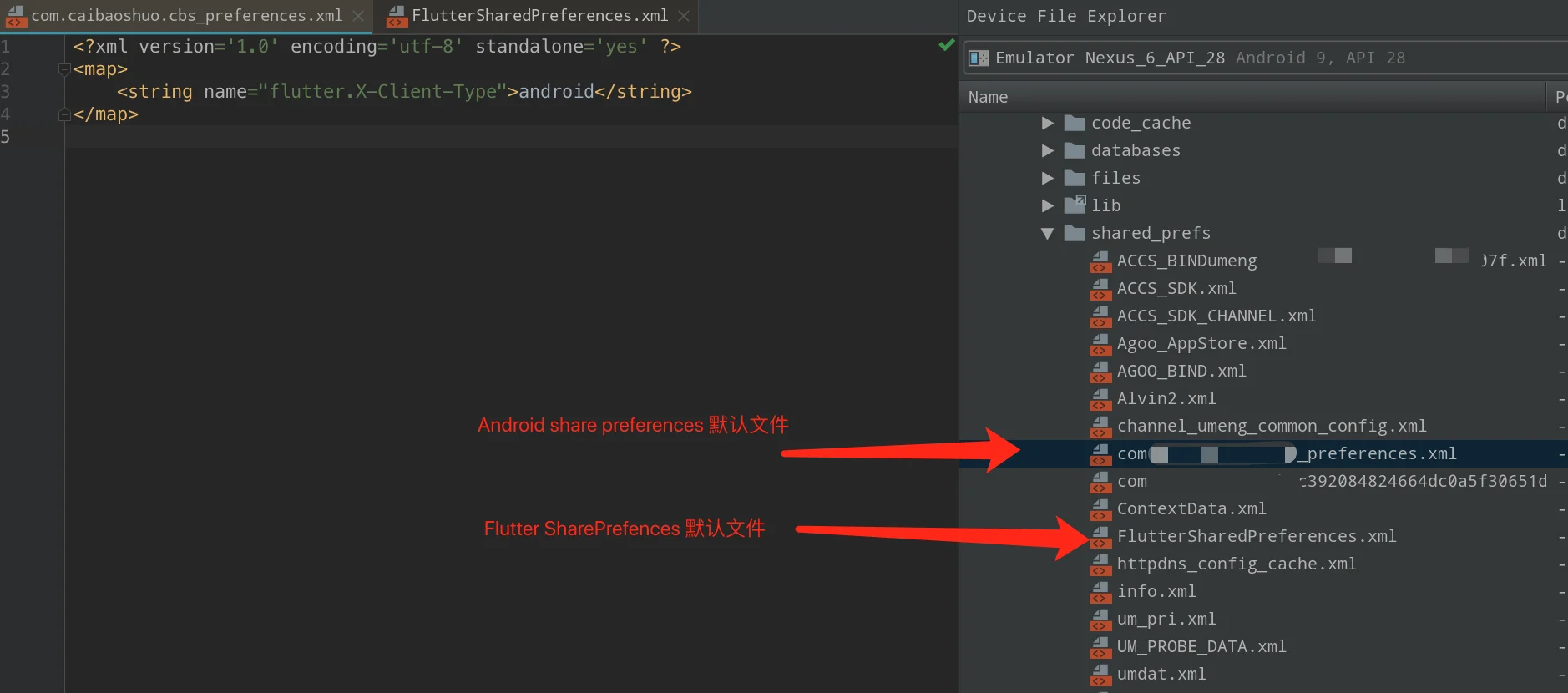
Task: Click ContextData.xml file icon
Action: (x=1100, y=509)
